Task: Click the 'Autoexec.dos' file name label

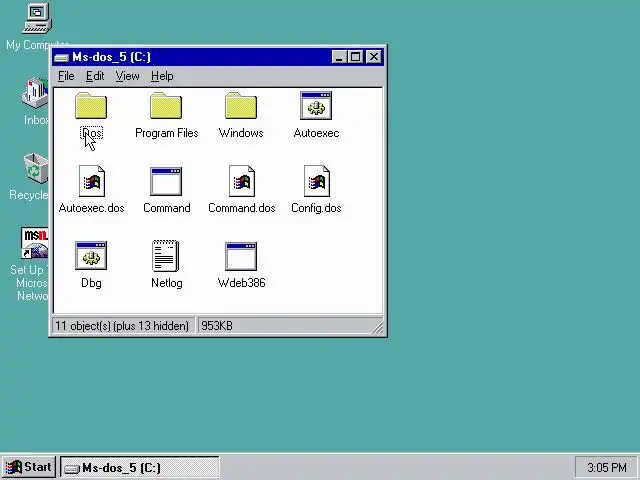Action: pos(91,208)
